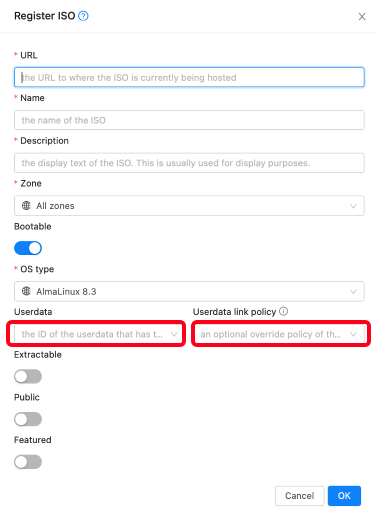Click the Description text field
This screenshot has width=377, height=520.
(189, 163)
